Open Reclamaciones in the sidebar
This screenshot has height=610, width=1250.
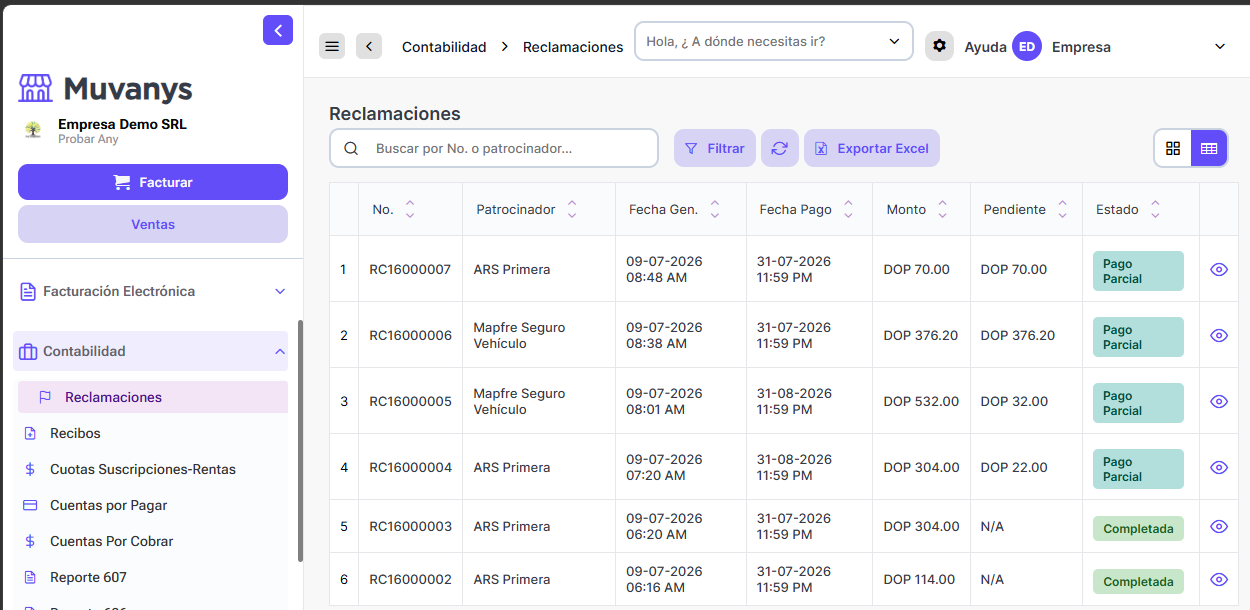pyautogui.click(x=153, y=397)
